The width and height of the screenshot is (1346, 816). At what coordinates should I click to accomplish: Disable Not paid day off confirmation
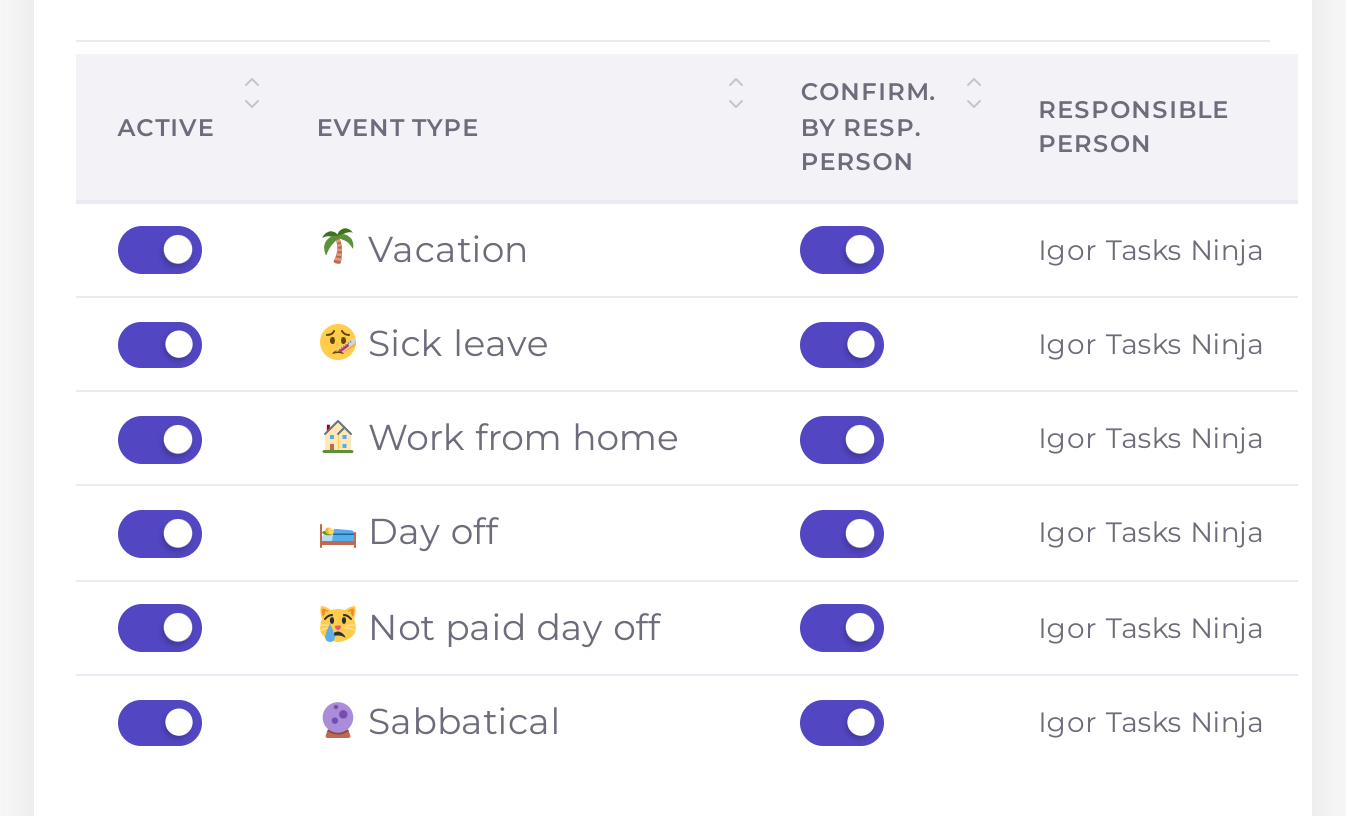pos(842,628)
